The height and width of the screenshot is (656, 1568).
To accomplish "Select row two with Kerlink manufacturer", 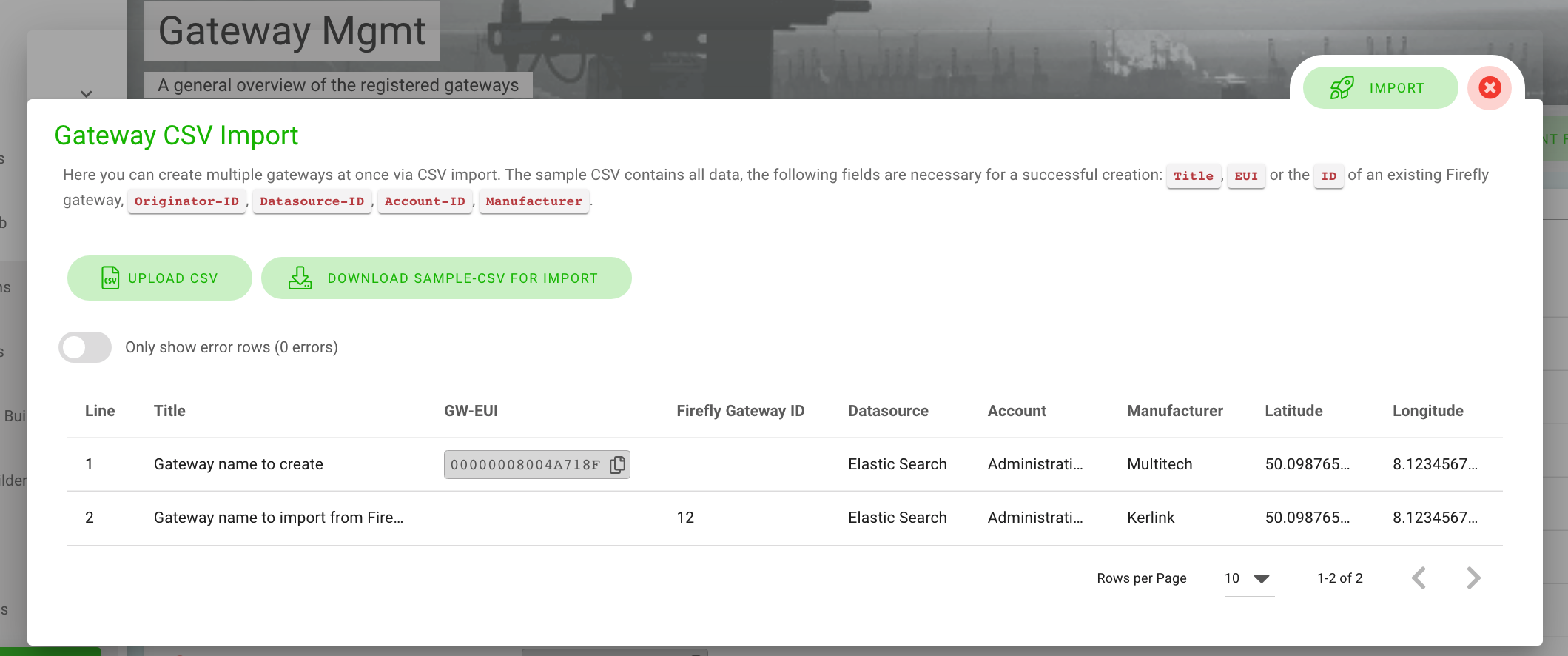I will (1151, 518).
